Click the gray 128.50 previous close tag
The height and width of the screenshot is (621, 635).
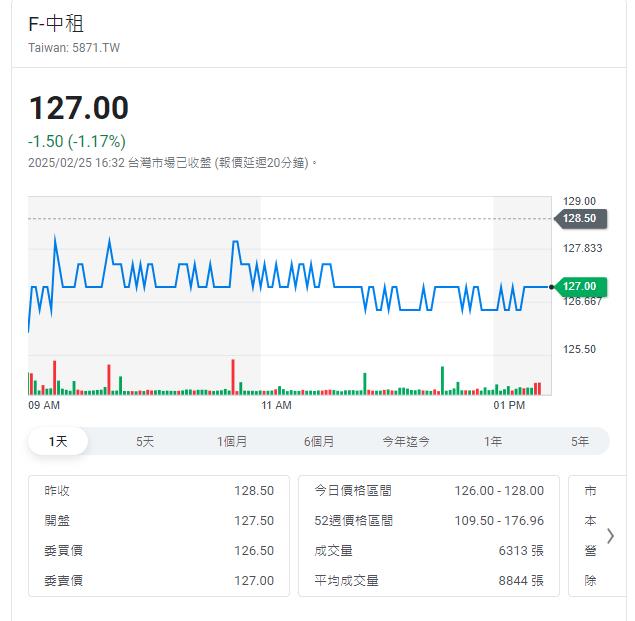(x=580, y=218)
